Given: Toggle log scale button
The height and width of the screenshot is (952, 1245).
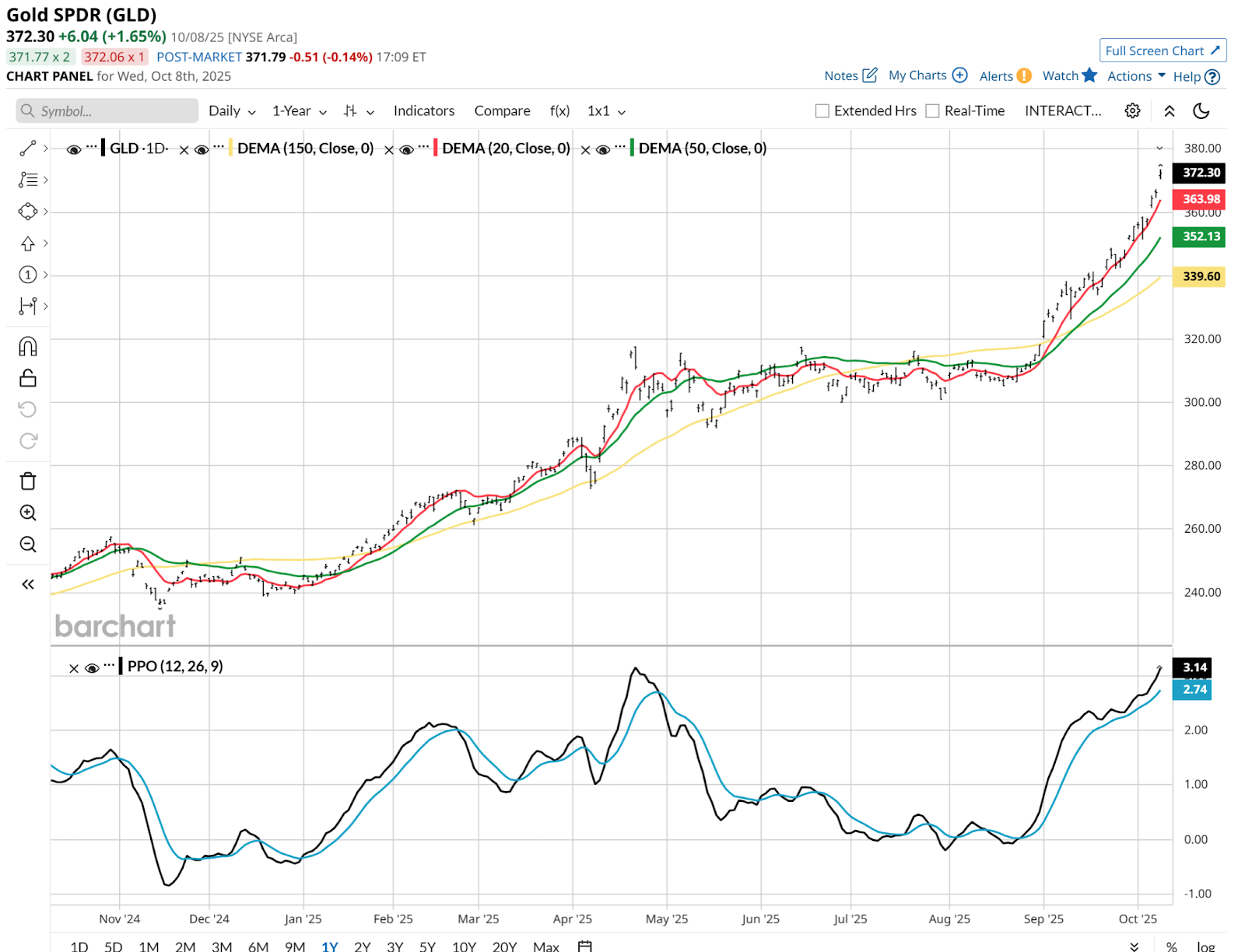Looking at the screenshot, I should [1206, 946].
